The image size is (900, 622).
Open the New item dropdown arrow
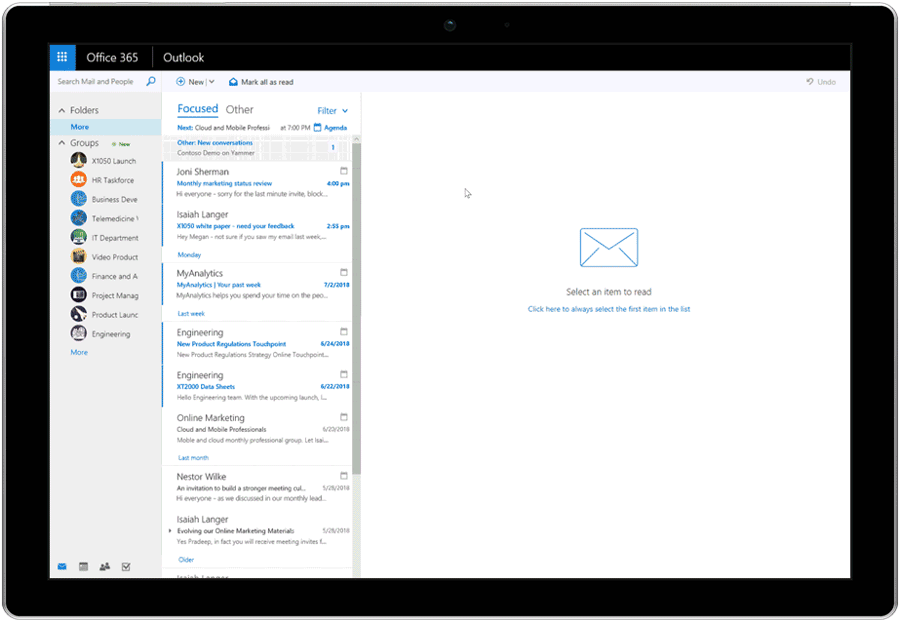coord(211,81)
